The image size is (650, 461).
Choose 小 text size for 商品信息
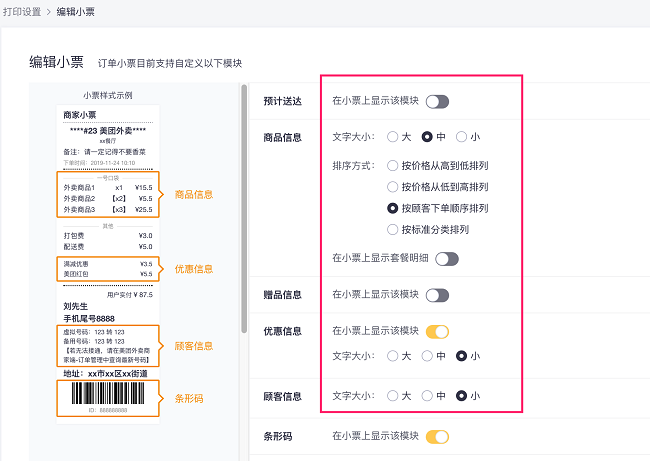(461, 137)
